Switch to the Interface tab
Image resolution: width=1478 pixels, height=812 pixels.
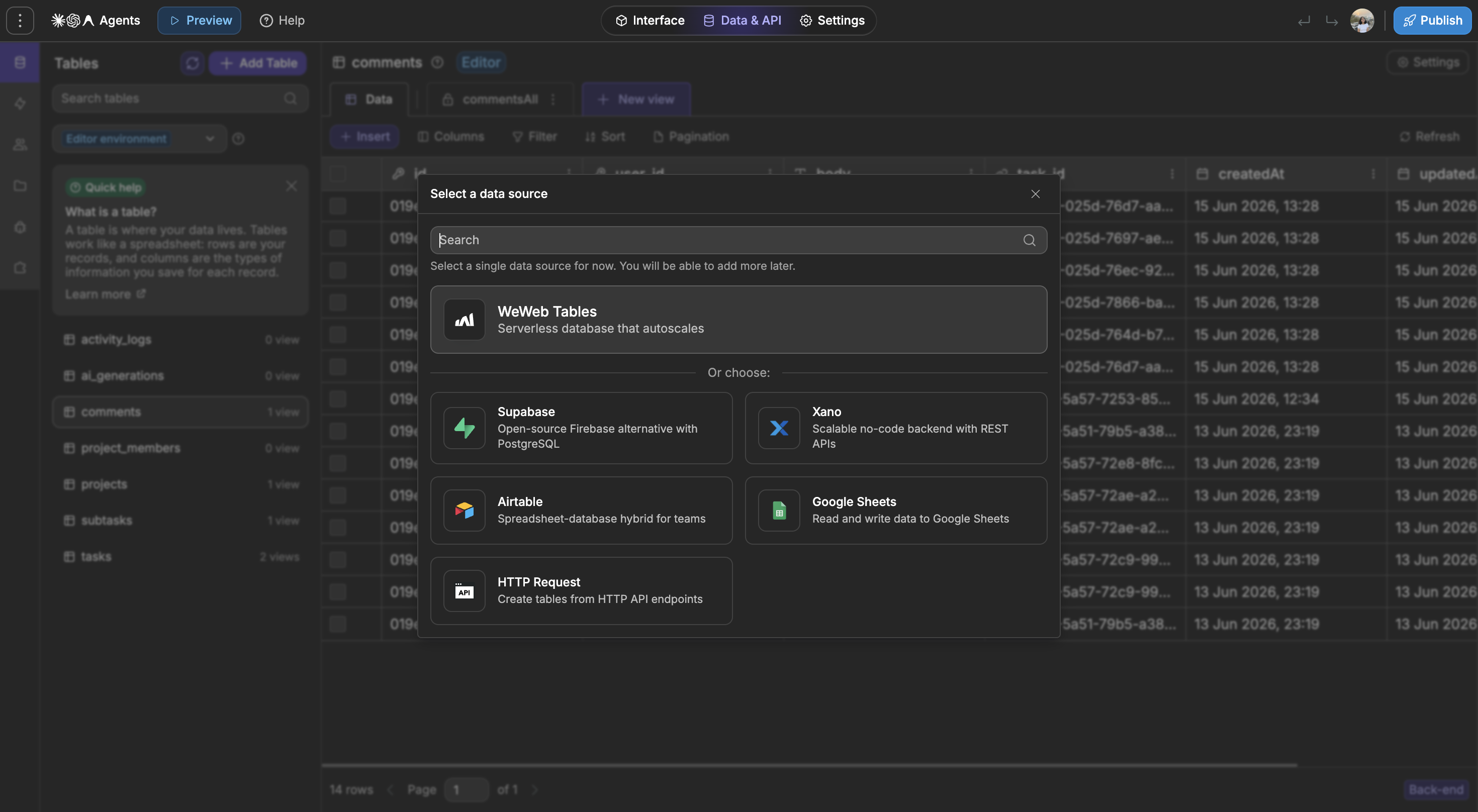(650, 21)
